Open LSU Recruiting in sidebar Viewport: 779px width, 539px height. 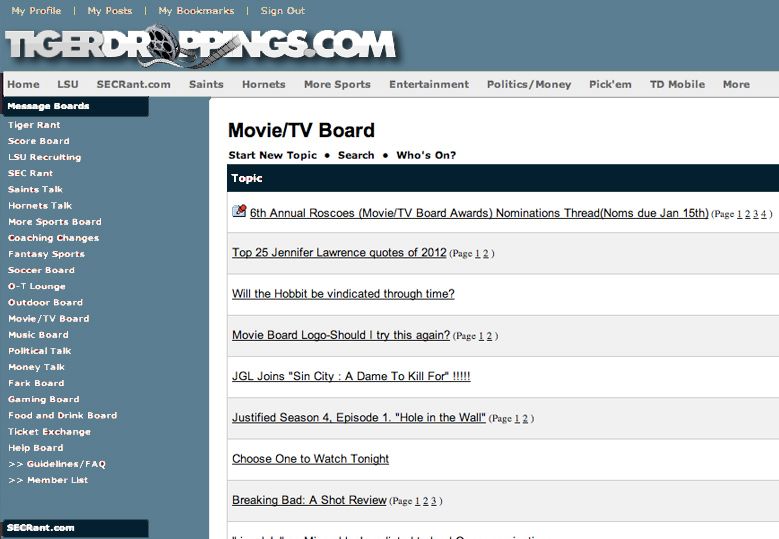[x=45, y=157]
